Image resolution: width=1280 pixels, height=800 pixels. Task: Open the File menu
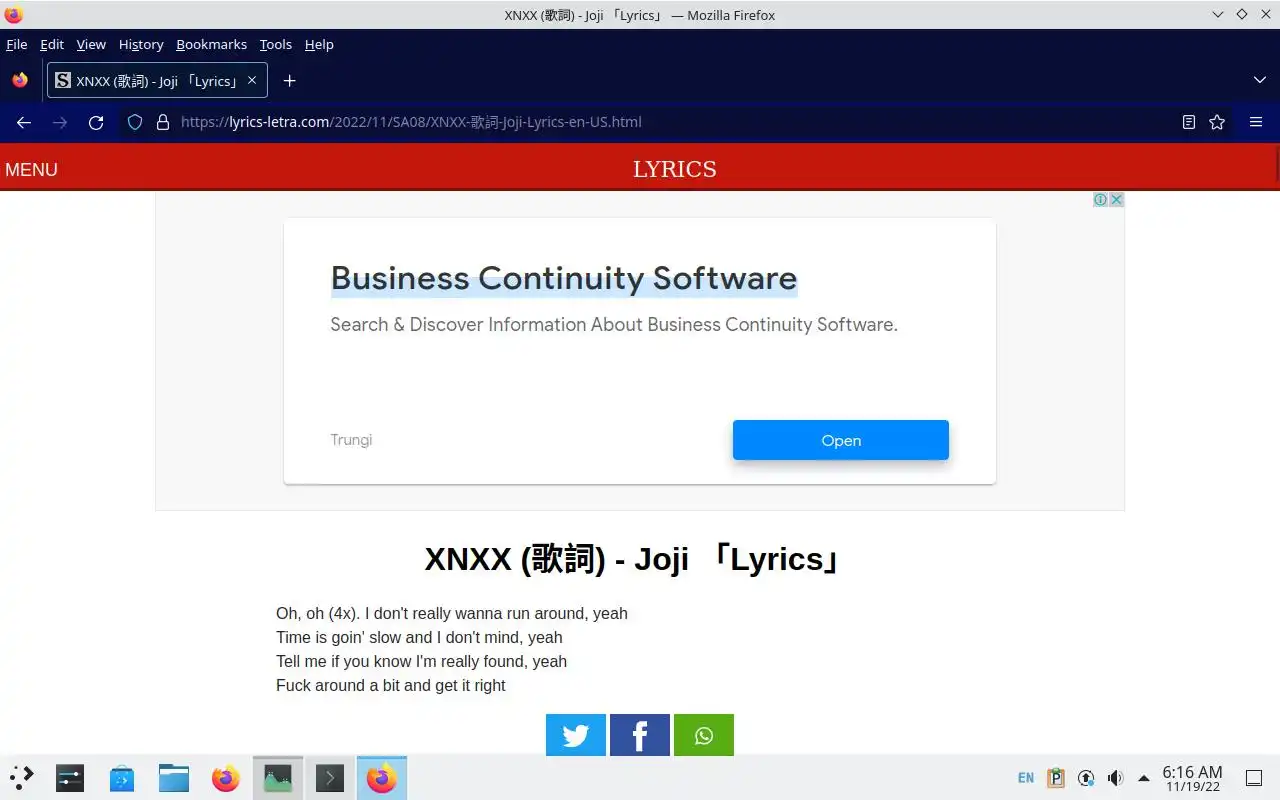[x=17, y=44]
